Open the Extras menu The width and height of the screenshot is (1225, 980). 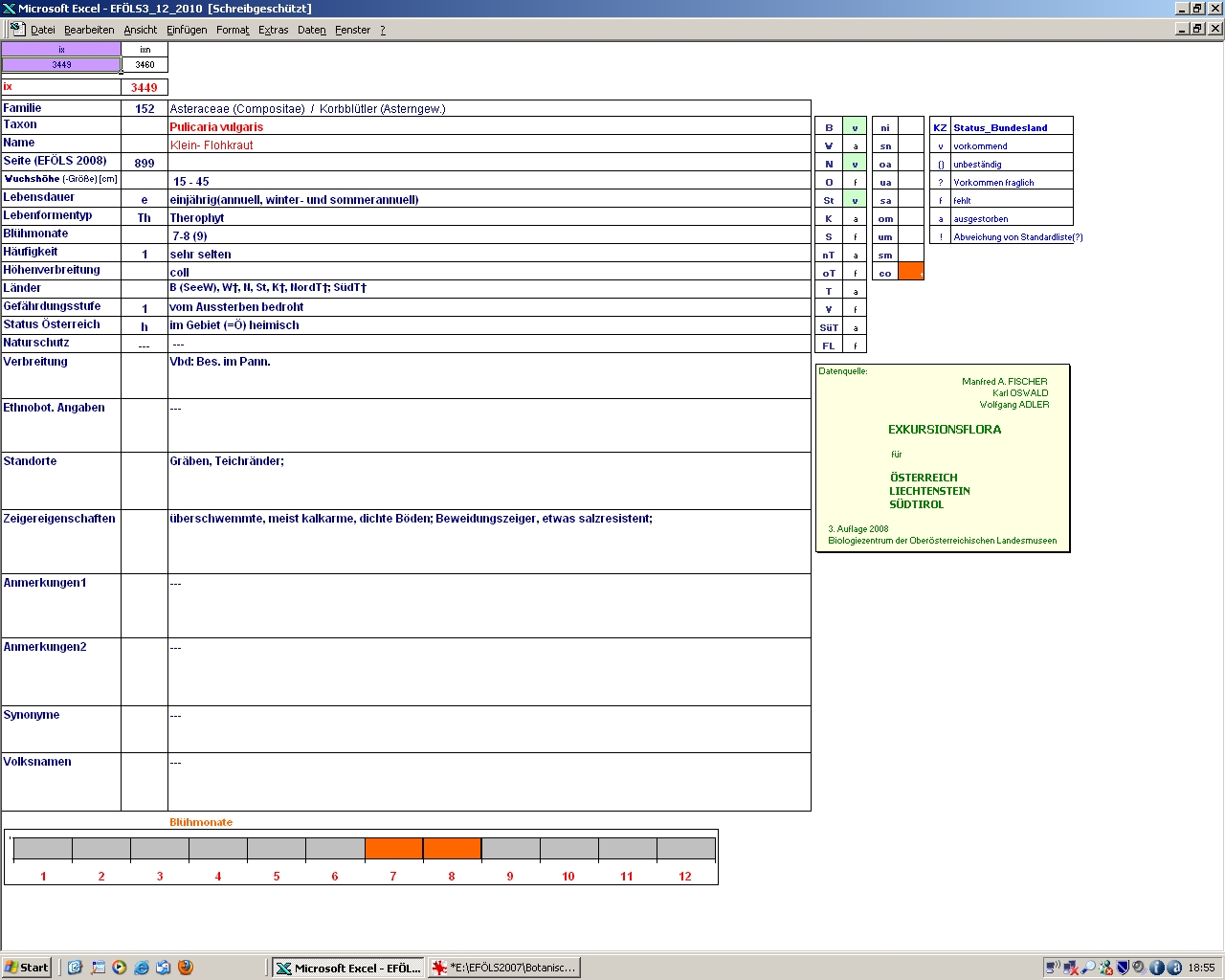[273, 30]
